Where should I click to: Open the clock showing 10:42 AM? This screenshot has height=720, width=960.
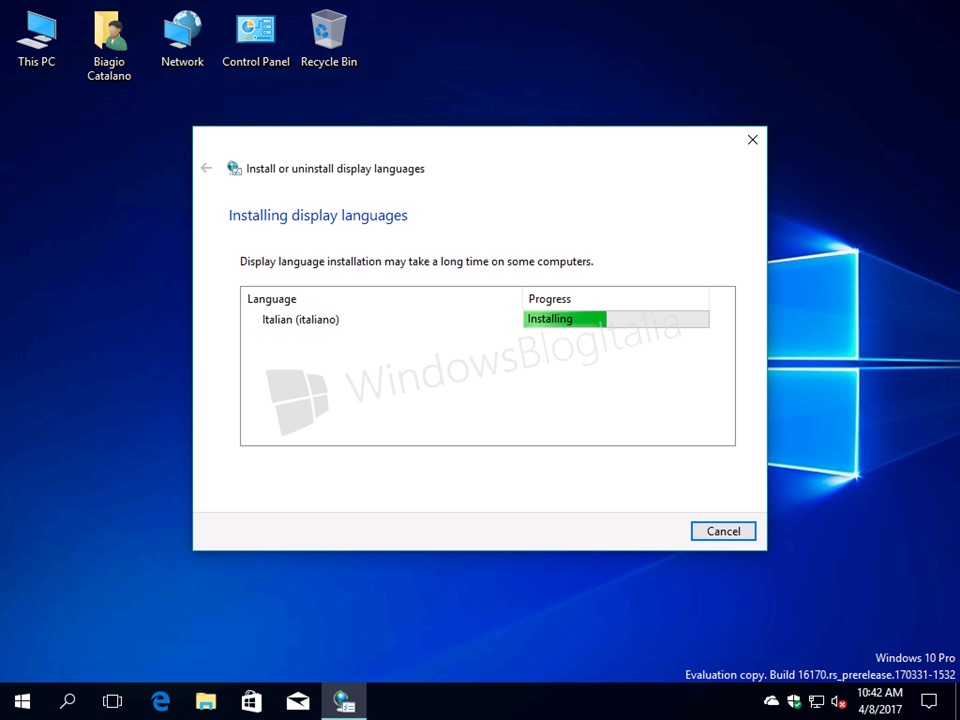click(x=880, y=701)
